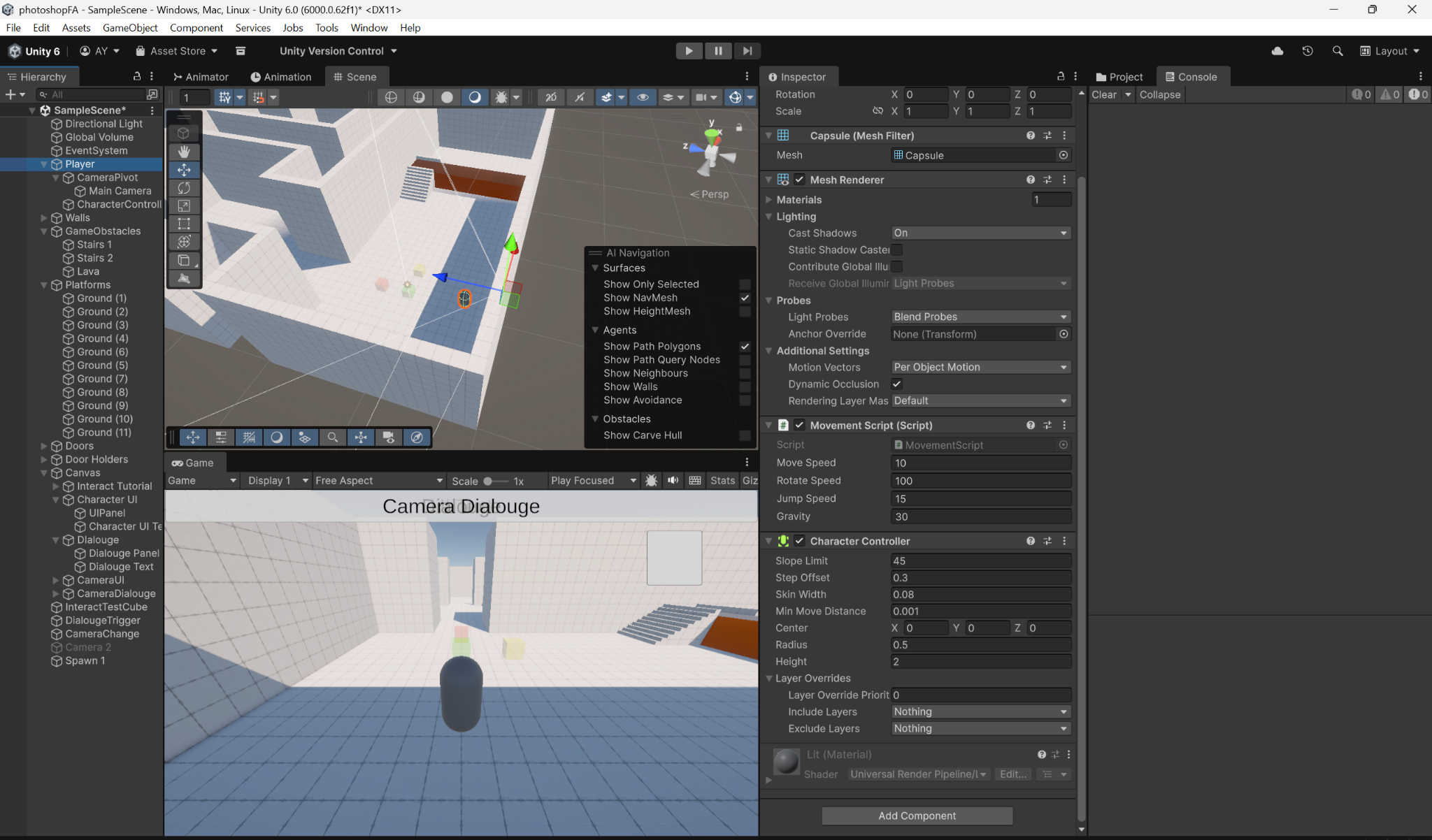Enable Show HeightMesh checkbox
The image size is (1432, 840).
click(745, 311)
